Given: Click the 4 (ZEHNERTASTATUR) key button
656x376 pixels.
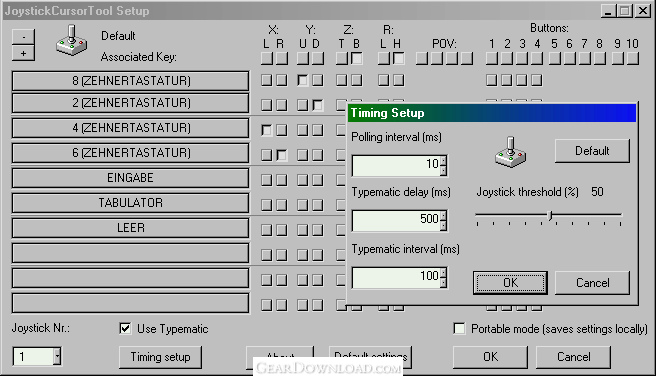Looking at the screenshot, I should (131, 128).
